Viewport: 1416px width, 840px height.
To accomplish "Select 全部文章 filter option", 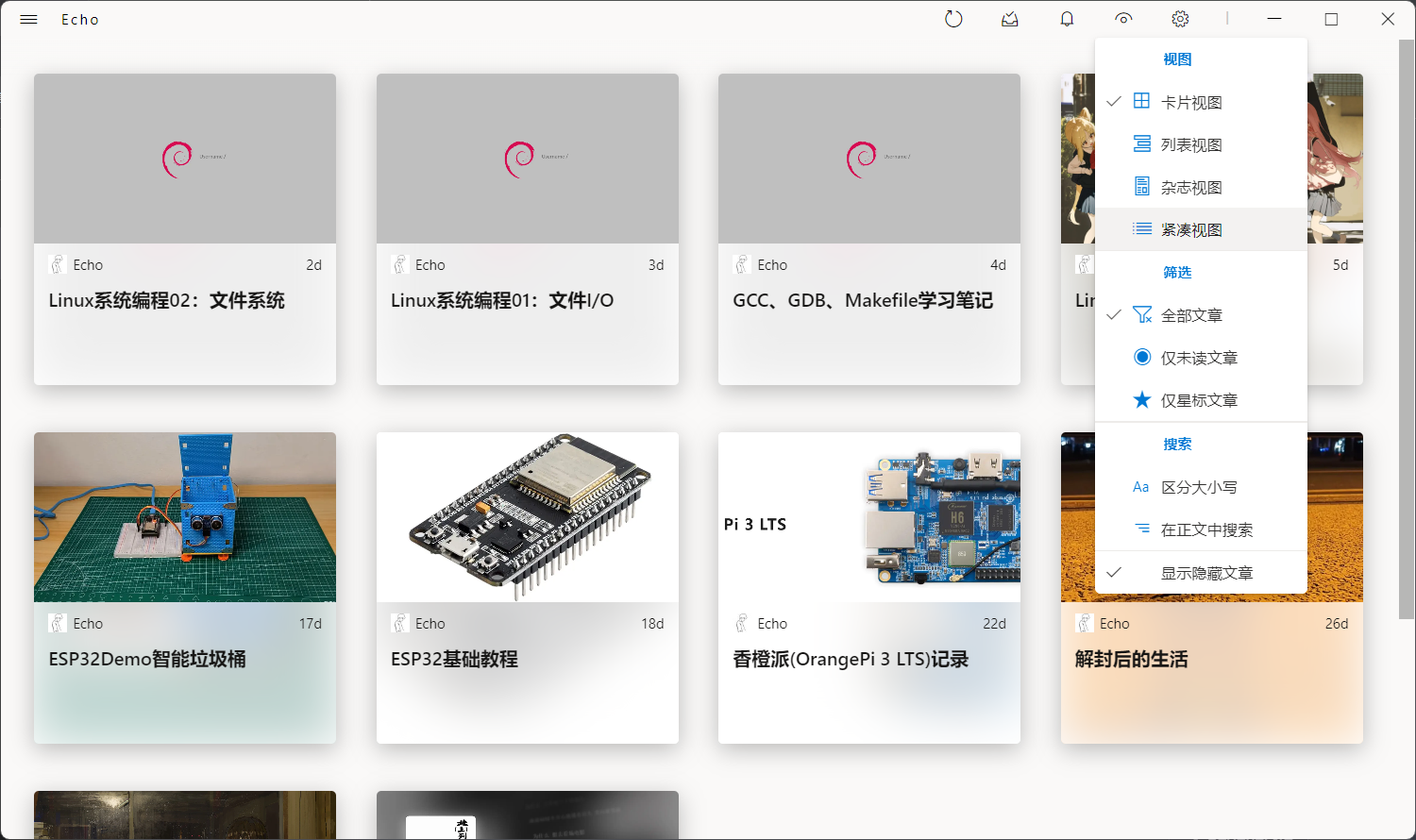I will pyautogui.click(x=1191, y=315).
